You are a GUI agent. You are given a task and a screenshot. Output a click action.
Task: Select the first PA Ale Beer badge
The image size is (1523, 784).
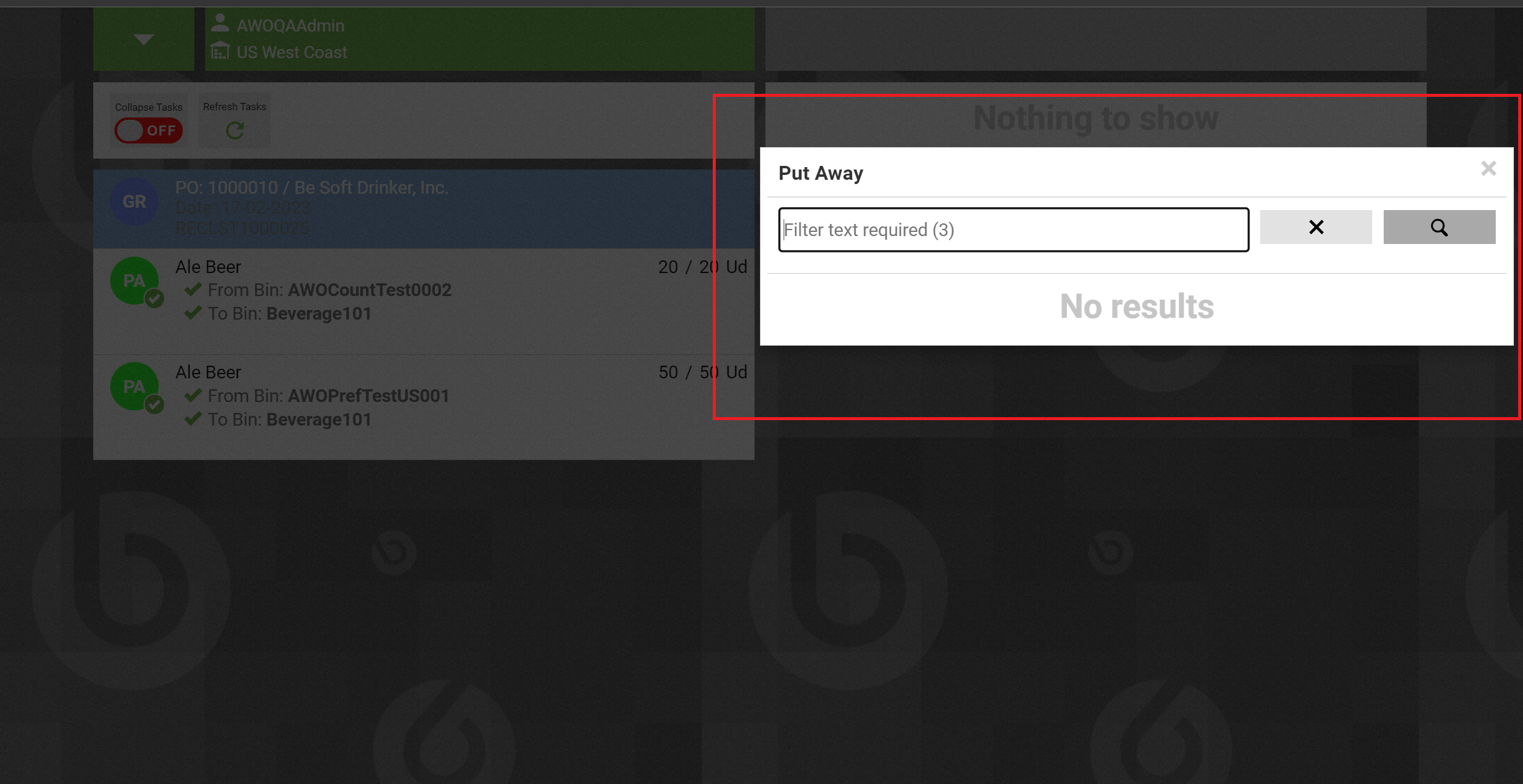(134, 281)
